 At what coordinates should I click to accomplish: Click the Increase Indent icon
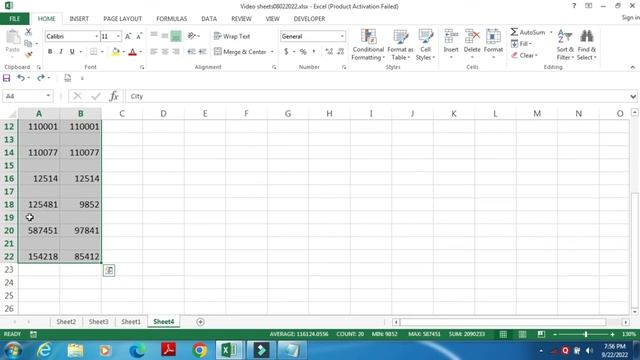[202, 51]
